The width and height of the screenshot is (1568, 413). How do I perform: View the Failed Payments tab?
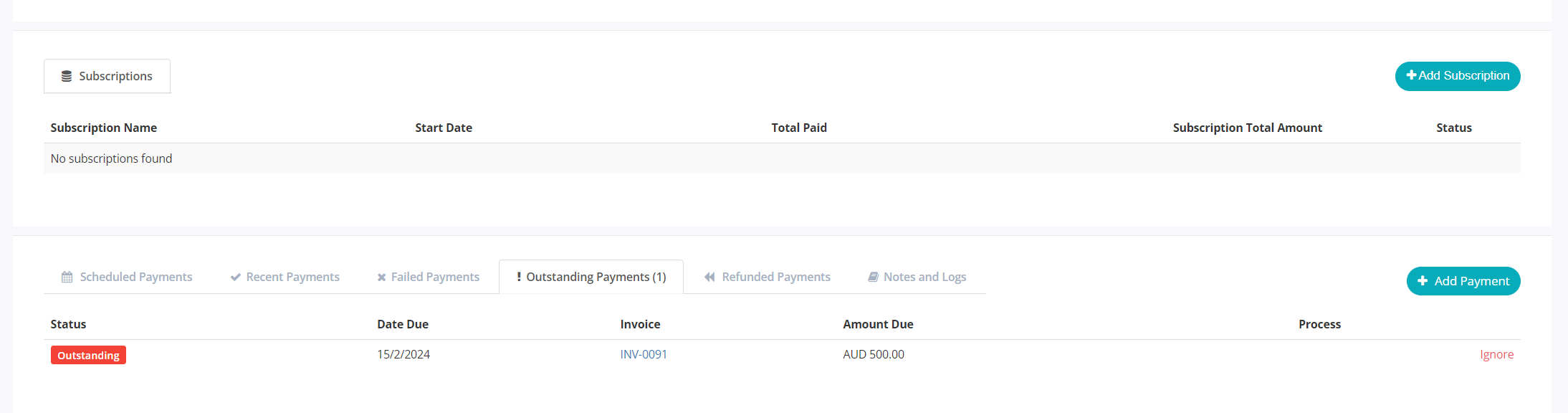tap(428, 277)
